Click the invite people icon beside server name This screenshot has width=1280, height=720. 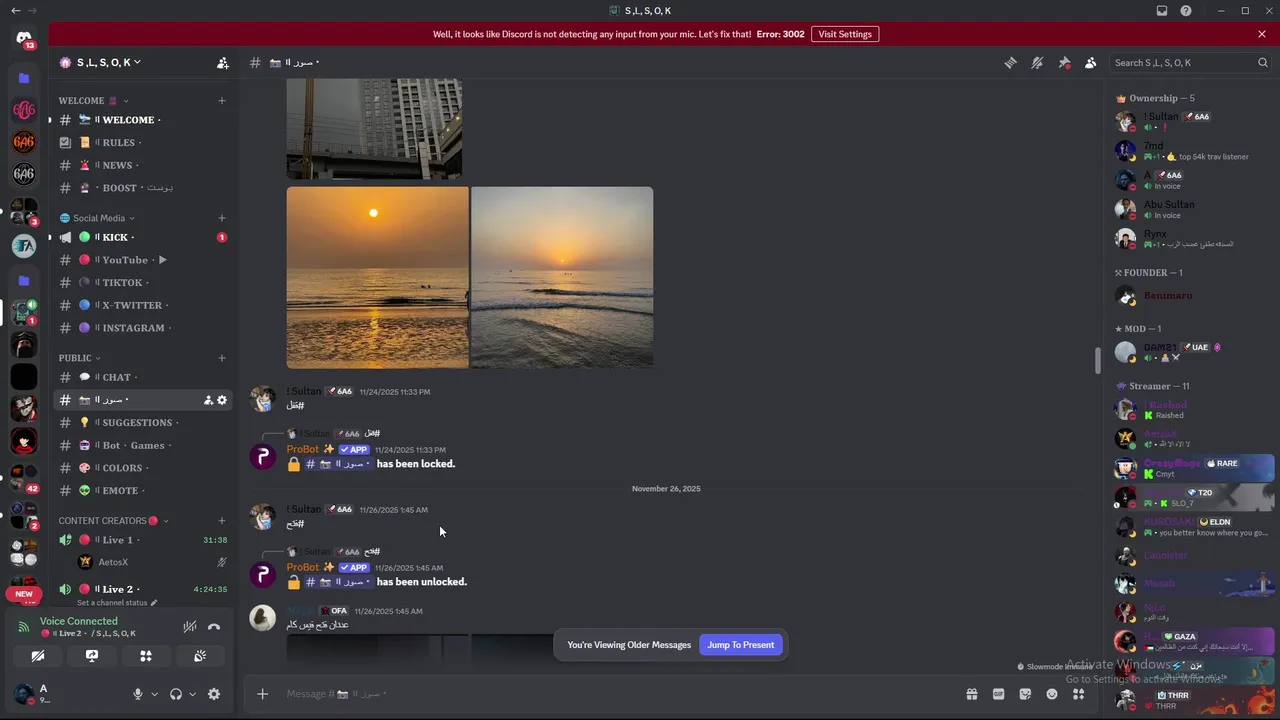(222, 62)
